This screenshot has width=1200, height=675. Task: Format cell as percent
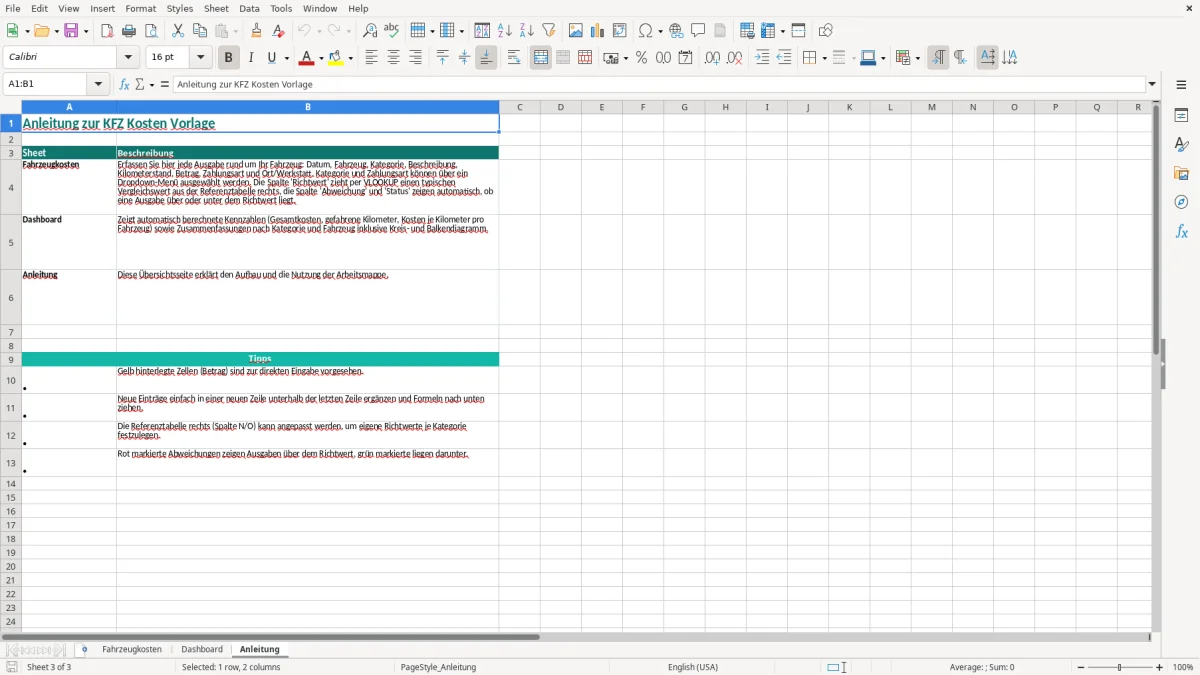642,58
